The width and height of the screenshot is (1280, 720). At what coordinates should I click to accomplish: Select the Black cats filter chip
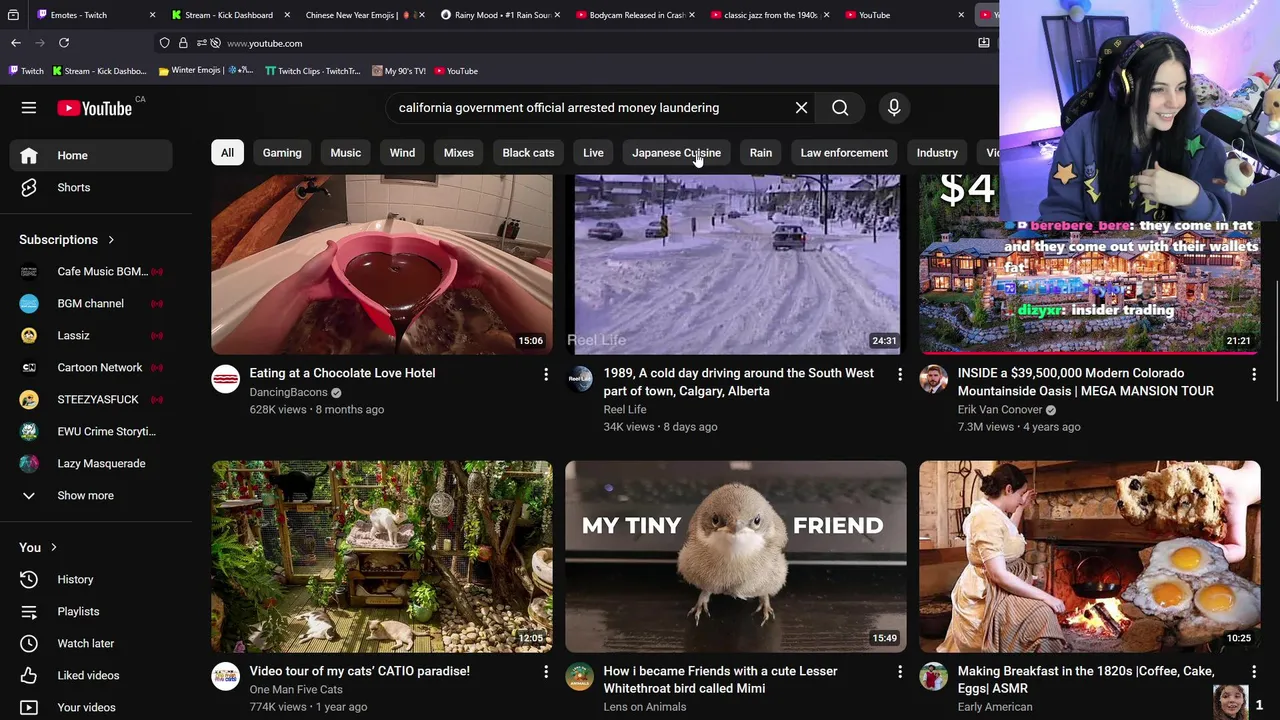pos(528,153)
